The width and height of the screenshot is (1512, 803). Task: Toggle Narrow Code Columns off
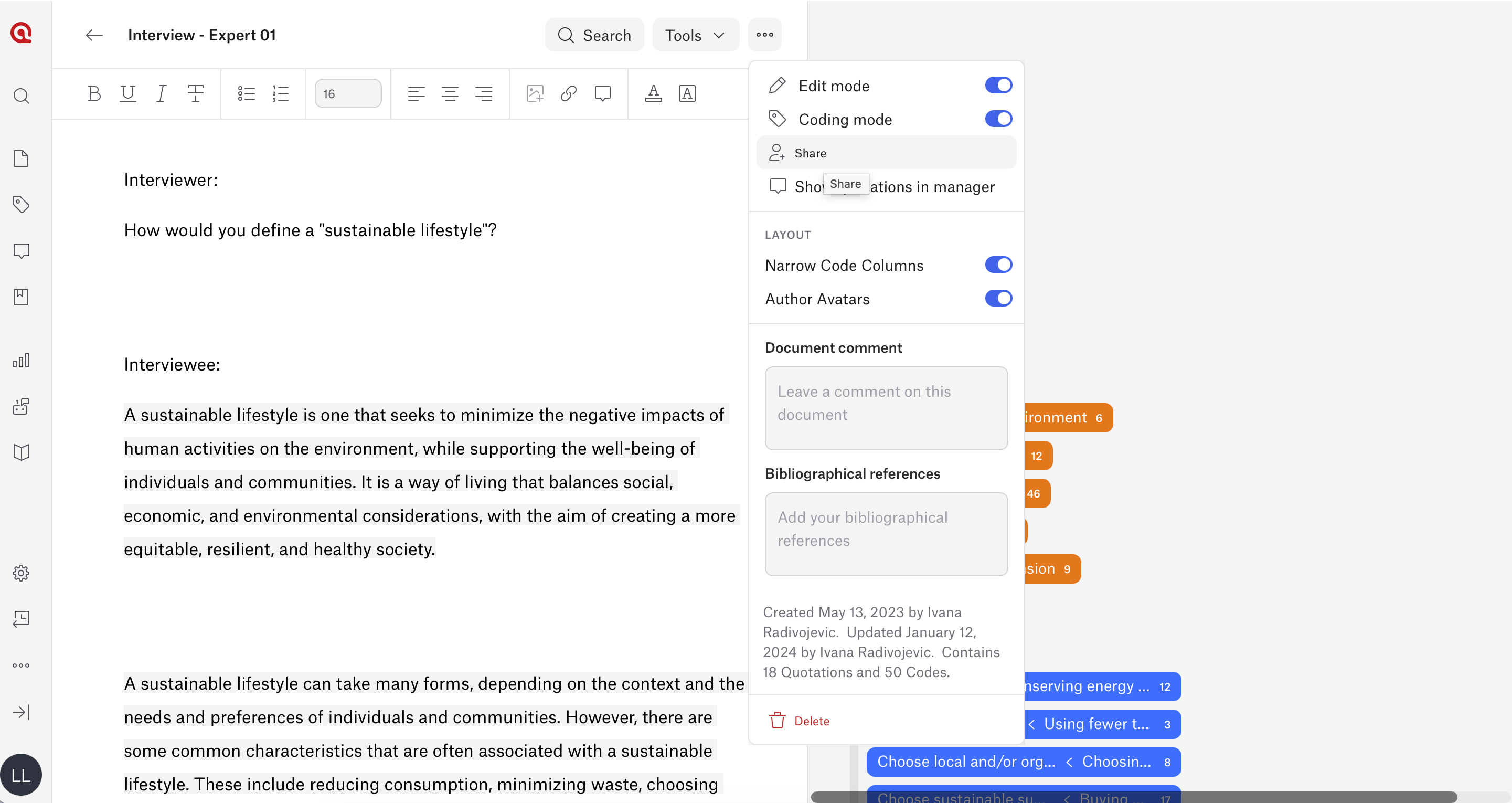coord(998,265)
